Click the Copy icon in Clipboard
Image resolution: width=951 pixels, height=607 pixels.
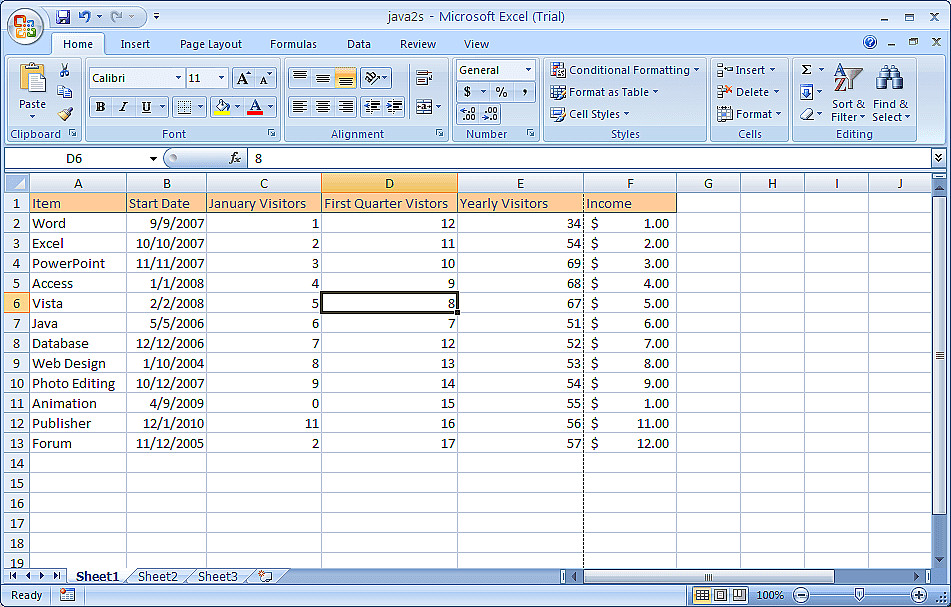(64, 92)
